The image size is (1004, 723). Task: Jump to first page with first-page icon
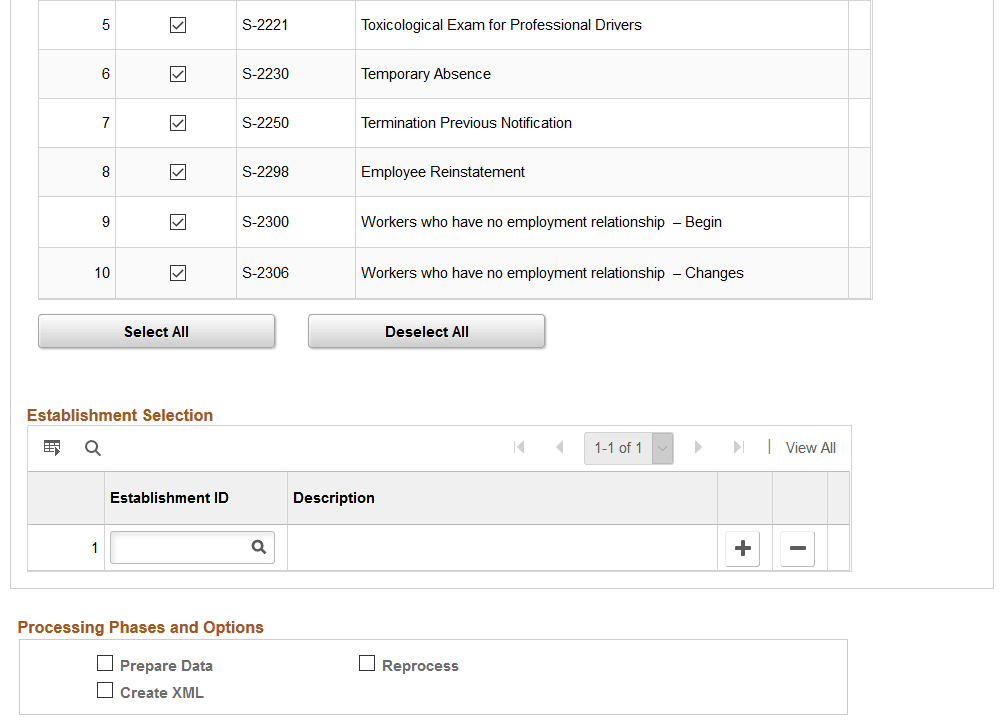point(519,447)
